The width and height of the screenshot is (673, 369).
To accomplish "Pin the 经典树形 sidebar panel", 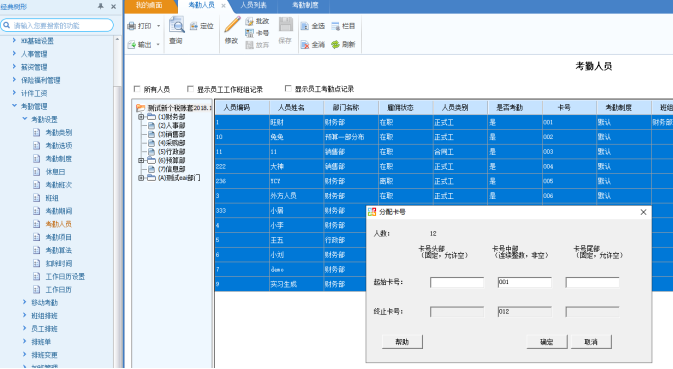I will (100, 6).
